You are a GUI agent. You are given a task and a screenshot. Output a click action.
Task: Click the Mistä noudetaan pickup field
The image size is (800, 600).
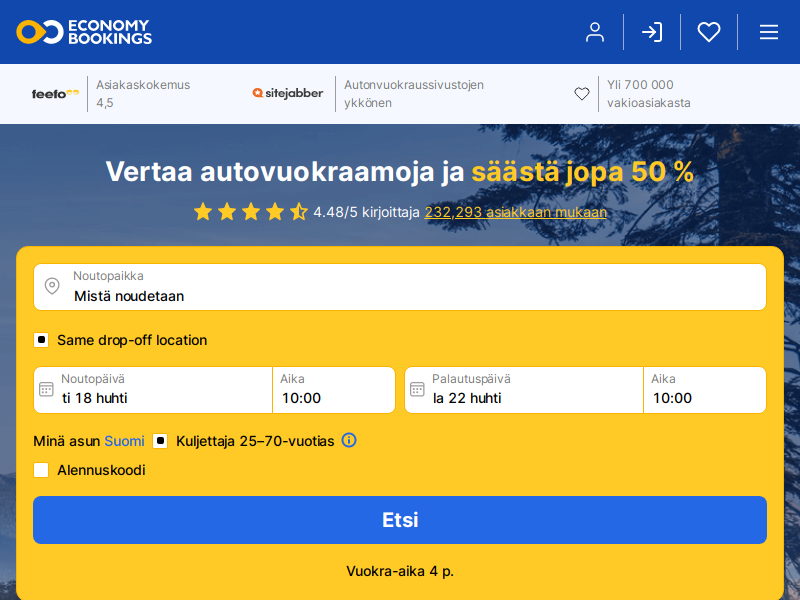[400, 287]
